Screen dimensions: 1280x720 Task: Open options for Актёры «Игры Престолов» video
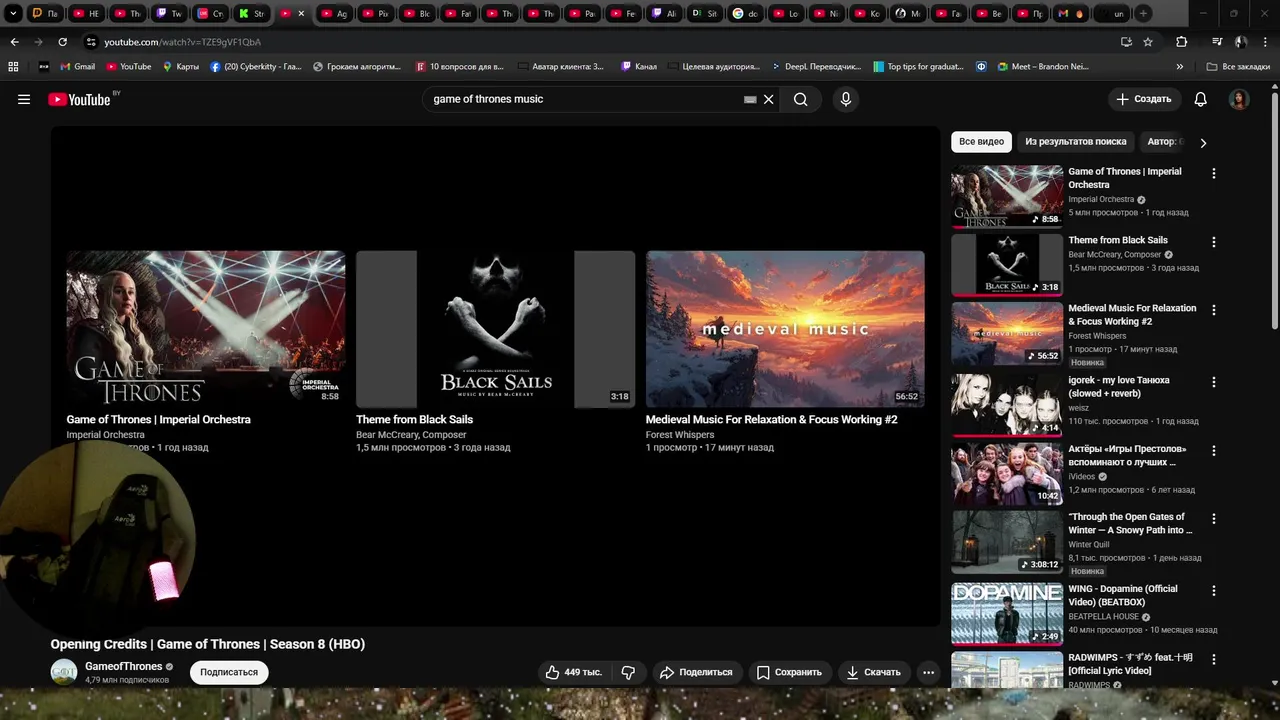pyautogui.click(x=1214, y=451)
